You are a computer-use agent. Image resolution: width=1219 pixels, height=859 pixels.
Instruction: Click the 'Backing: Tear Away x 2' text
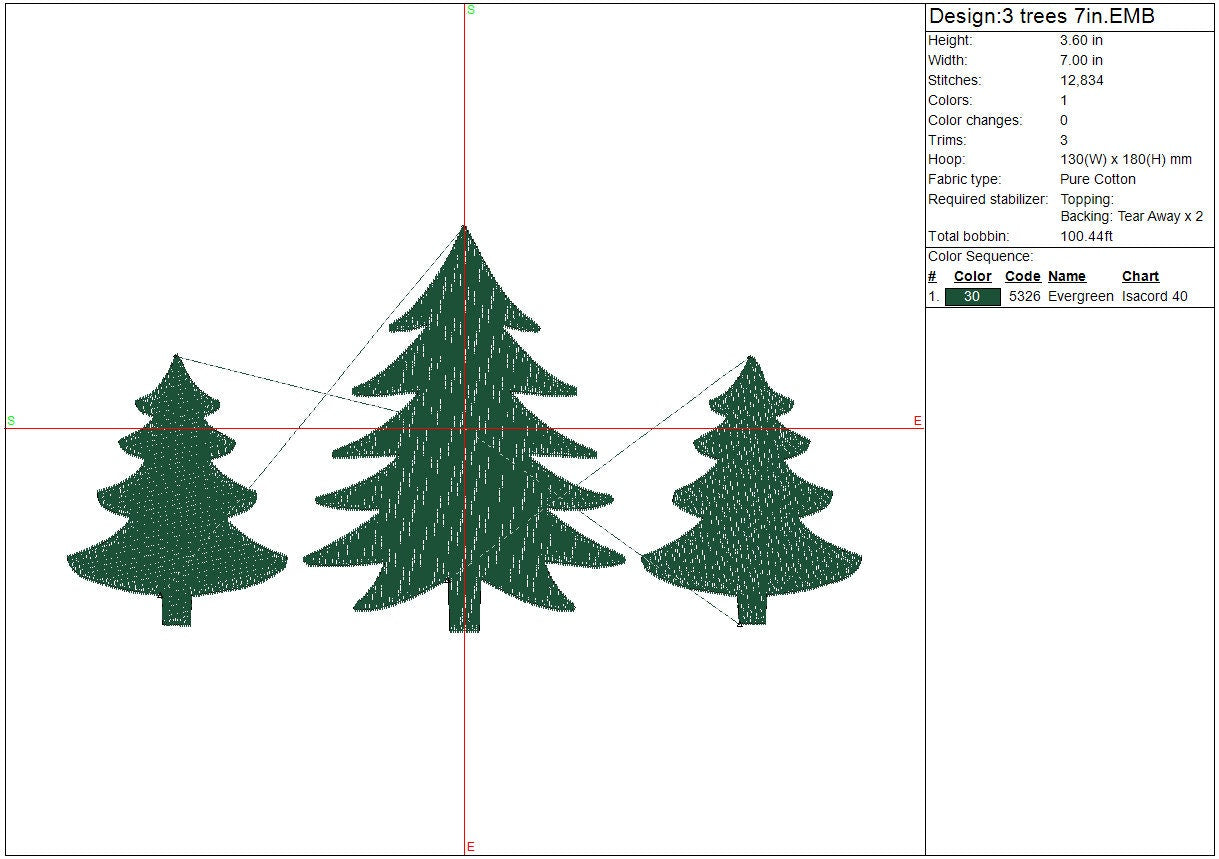[1131, 217]
